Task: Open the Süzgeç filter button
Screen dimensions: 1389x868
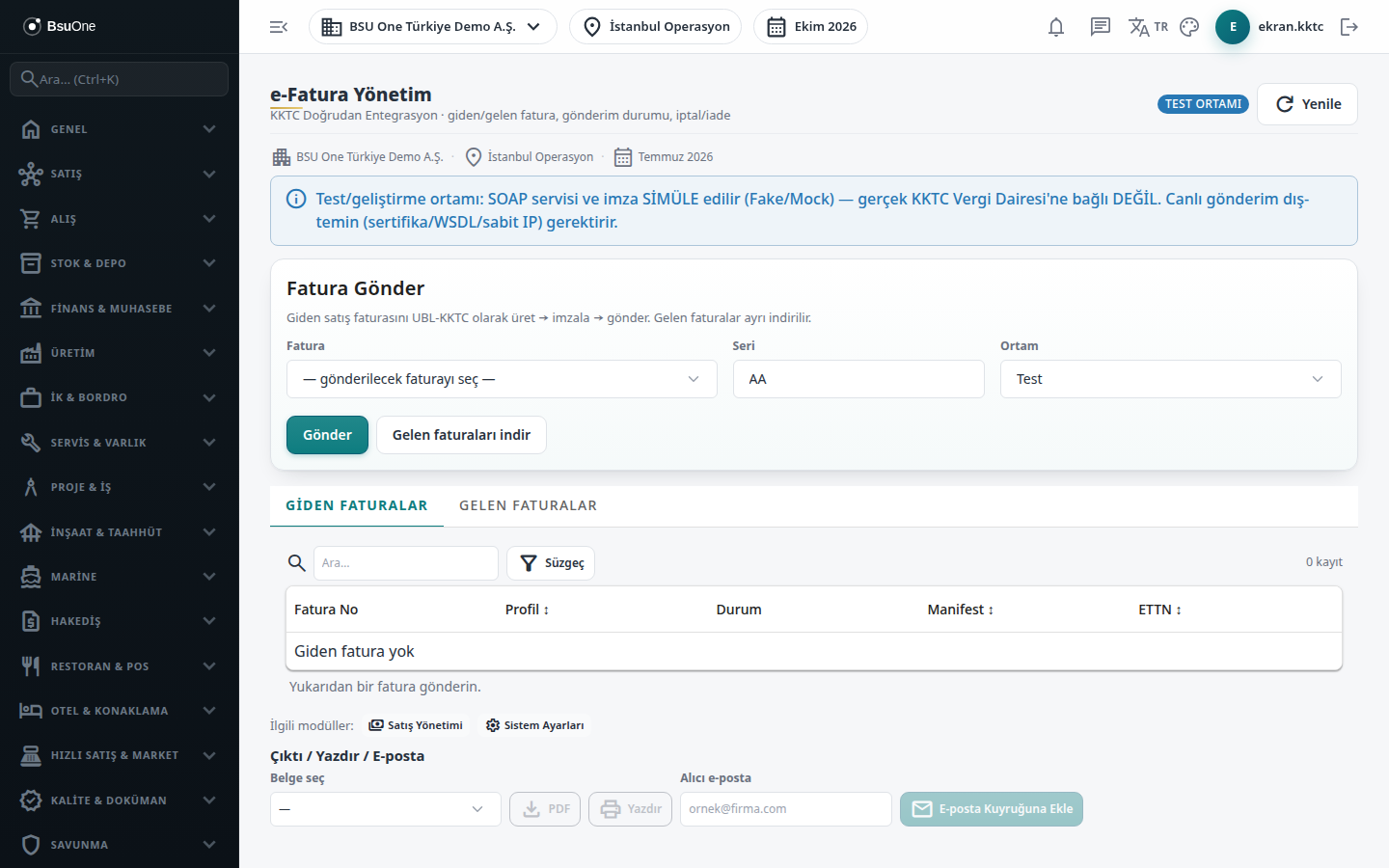Action: coord(551,563)
